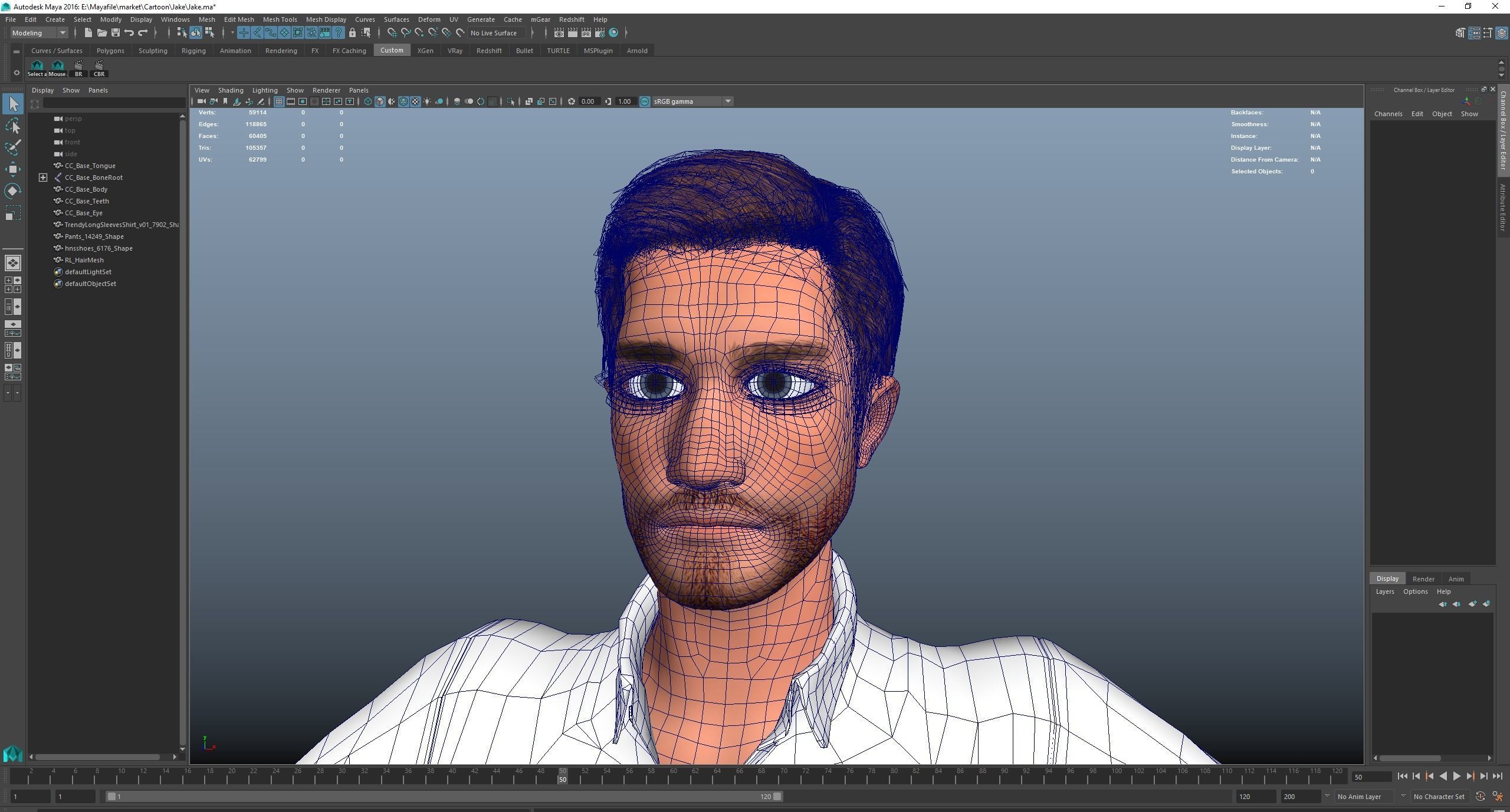
Task: Click the CBR shelf button
Action: tap(99, 68)
